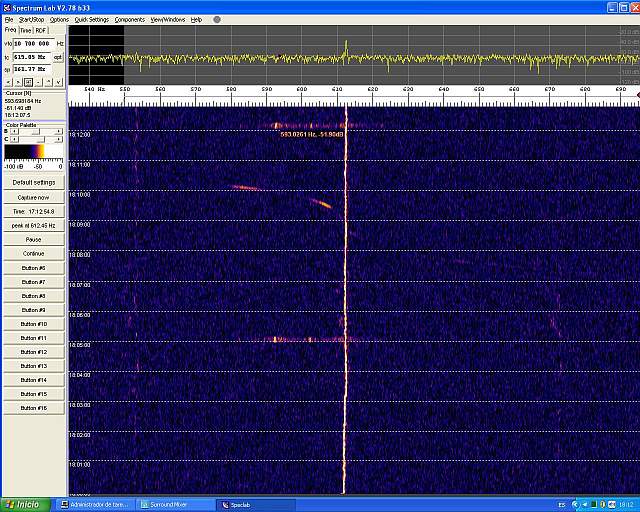Open the Components menu
640x512 pixels.
129,19
